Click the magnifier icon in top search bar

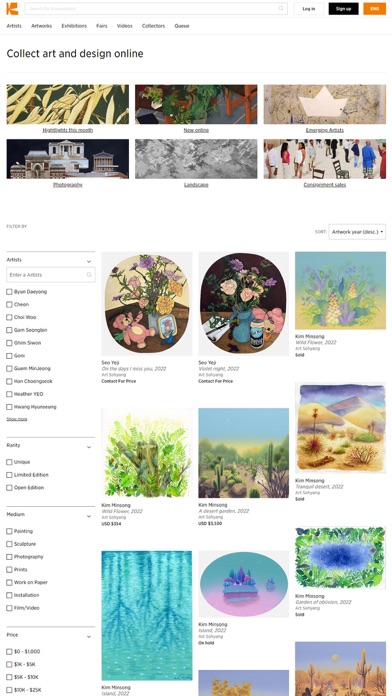coord(281,8)
